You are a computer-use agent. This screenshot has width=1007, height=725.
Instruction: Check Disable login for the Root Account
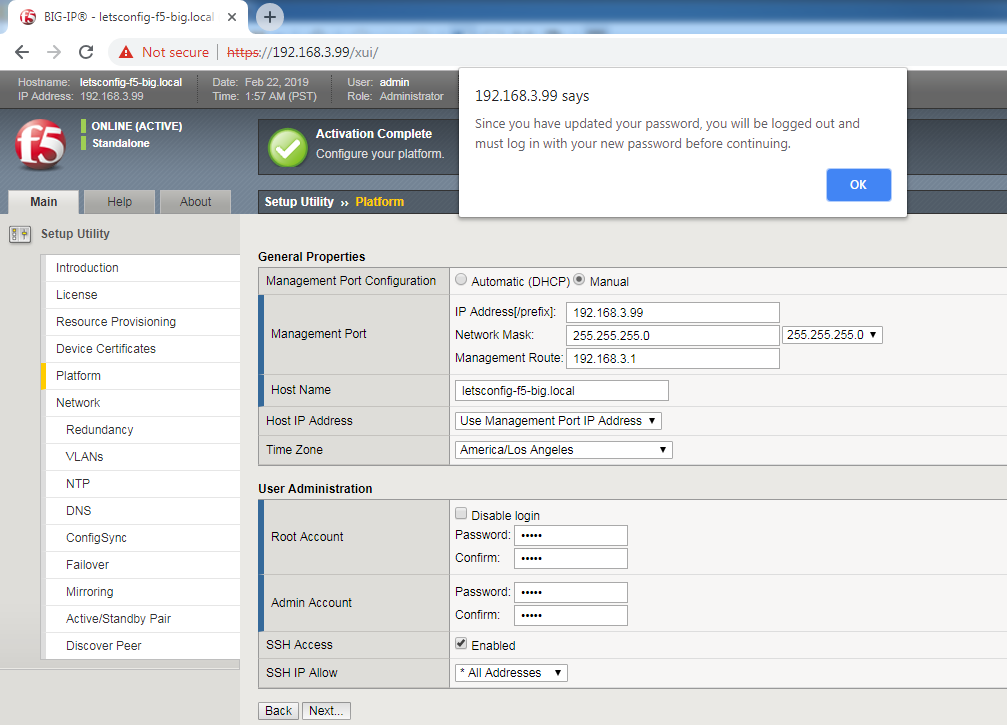[460, 513]
